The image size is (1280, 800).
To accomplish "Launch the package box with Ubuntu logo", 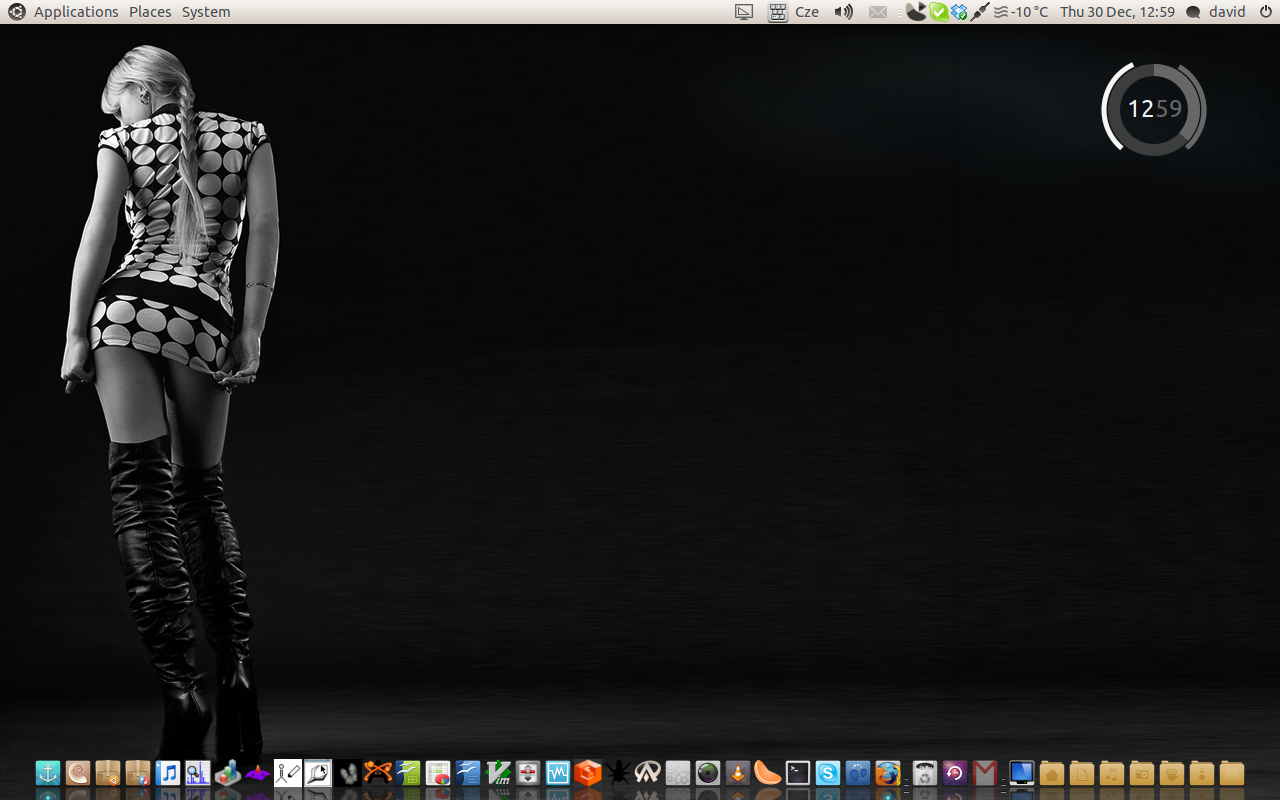I will [108, 773].
